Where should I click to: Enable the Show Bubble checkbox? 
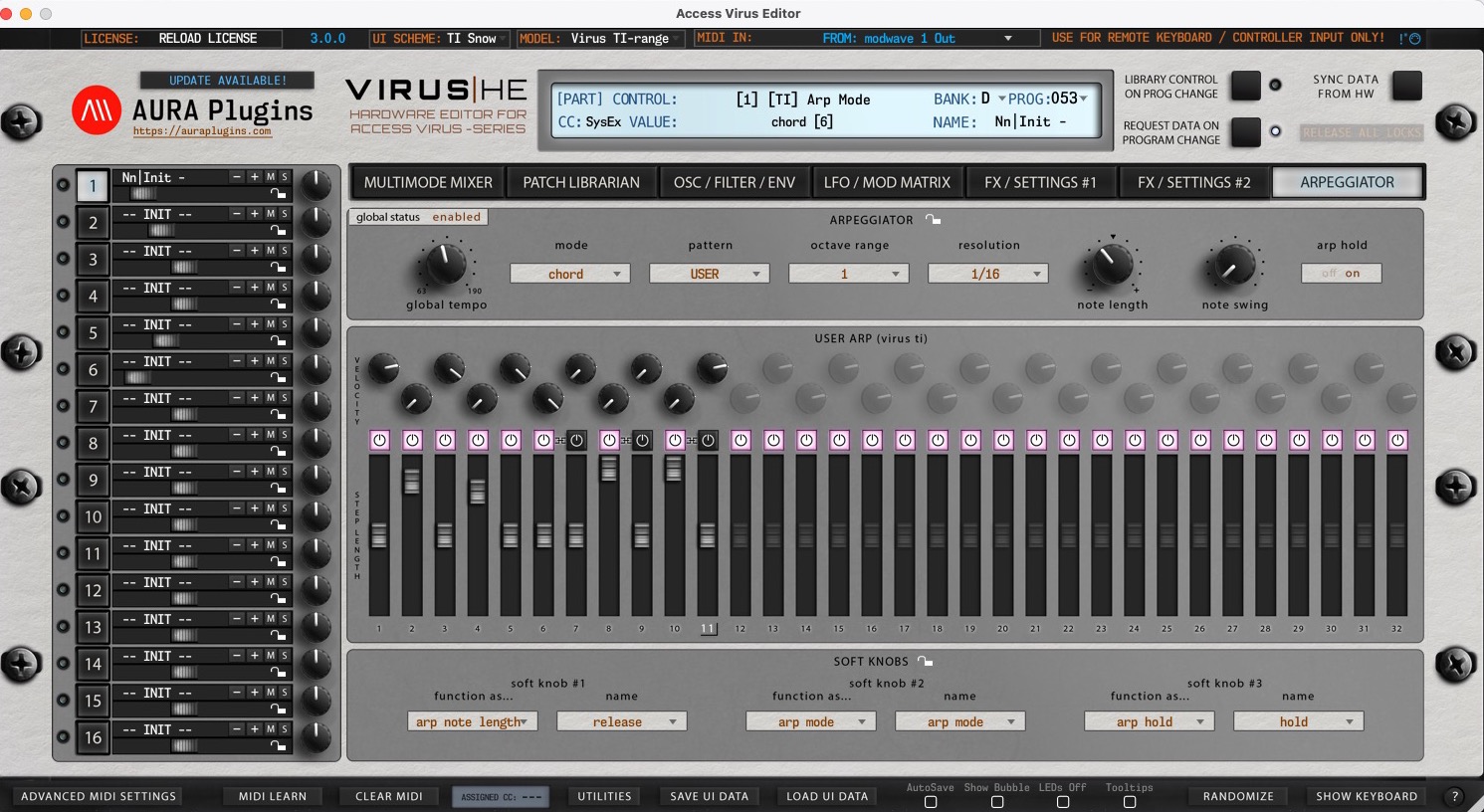997,802
